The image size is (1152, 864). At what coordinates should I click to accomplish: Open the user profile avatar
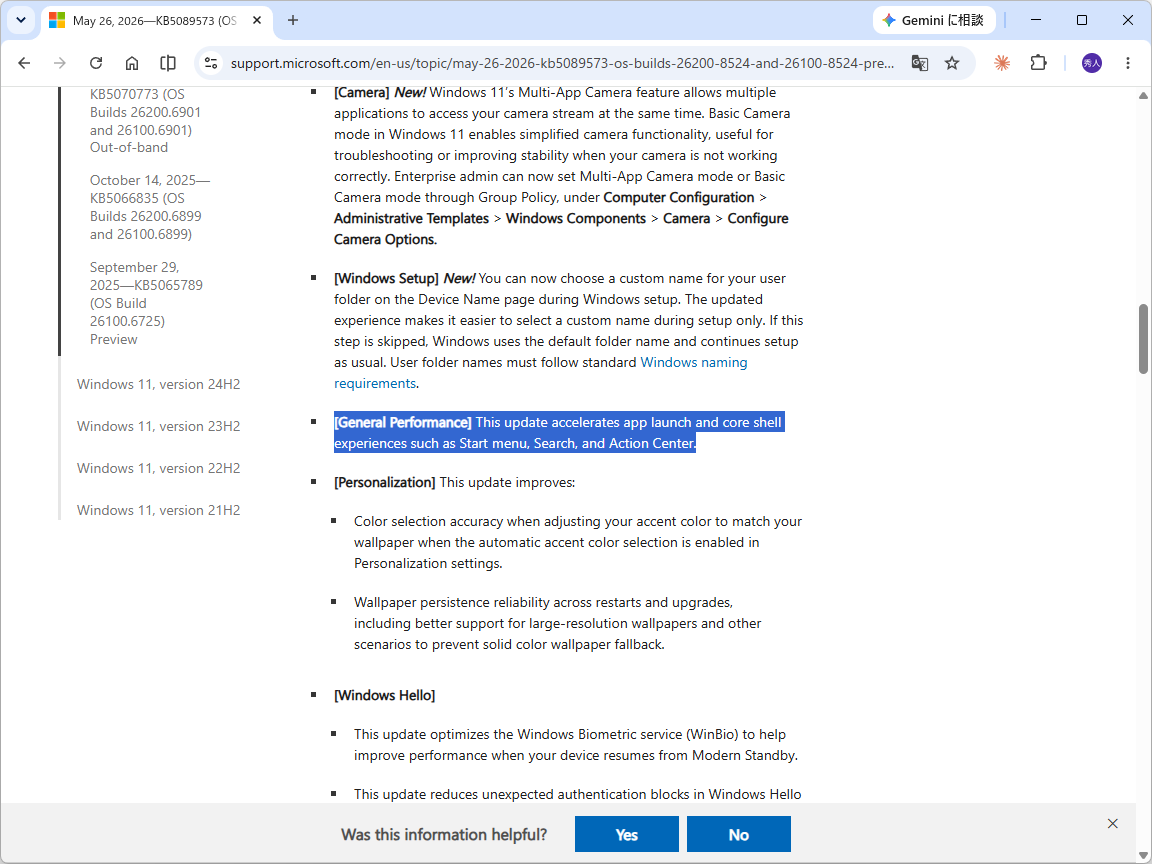coord(1092,63)
